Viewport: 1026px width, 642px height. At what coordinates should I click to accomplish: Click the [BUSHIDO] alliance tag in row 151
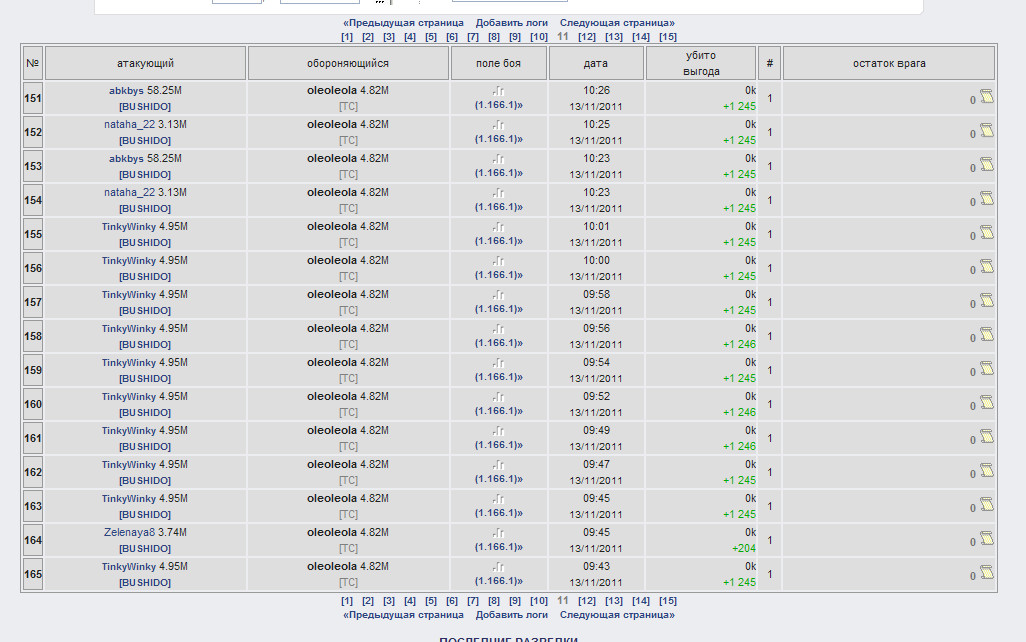click(145, 107)
